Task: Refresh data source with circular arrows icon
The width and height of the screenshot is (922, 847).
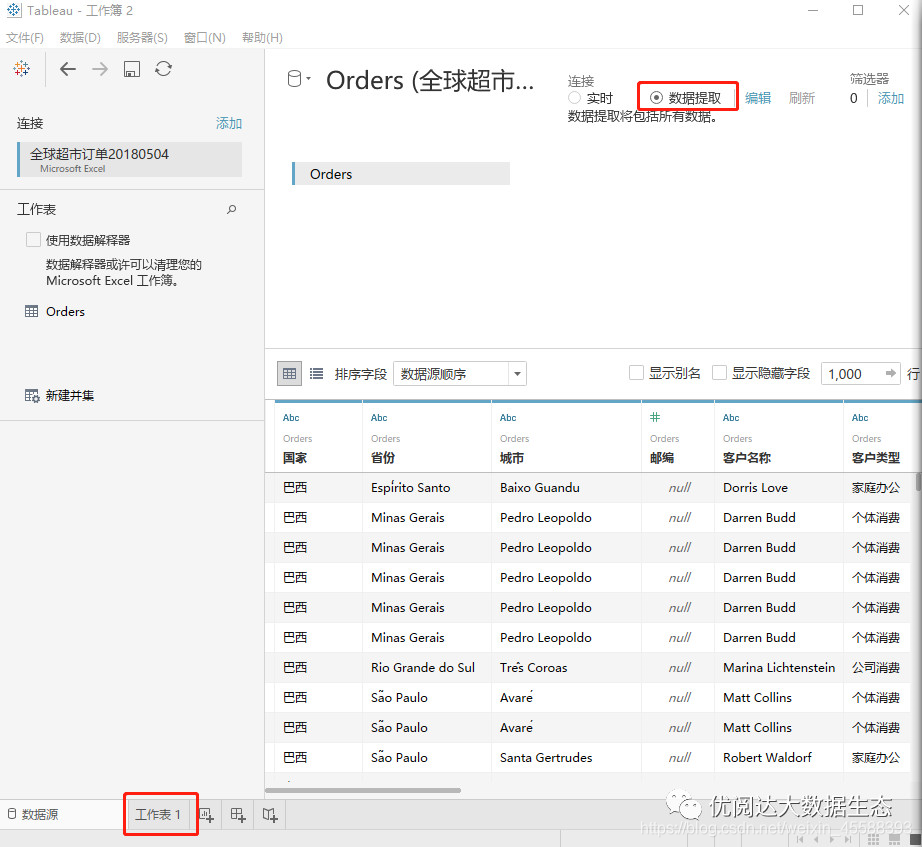Action: pyautogui.click(x=163, y=69)
